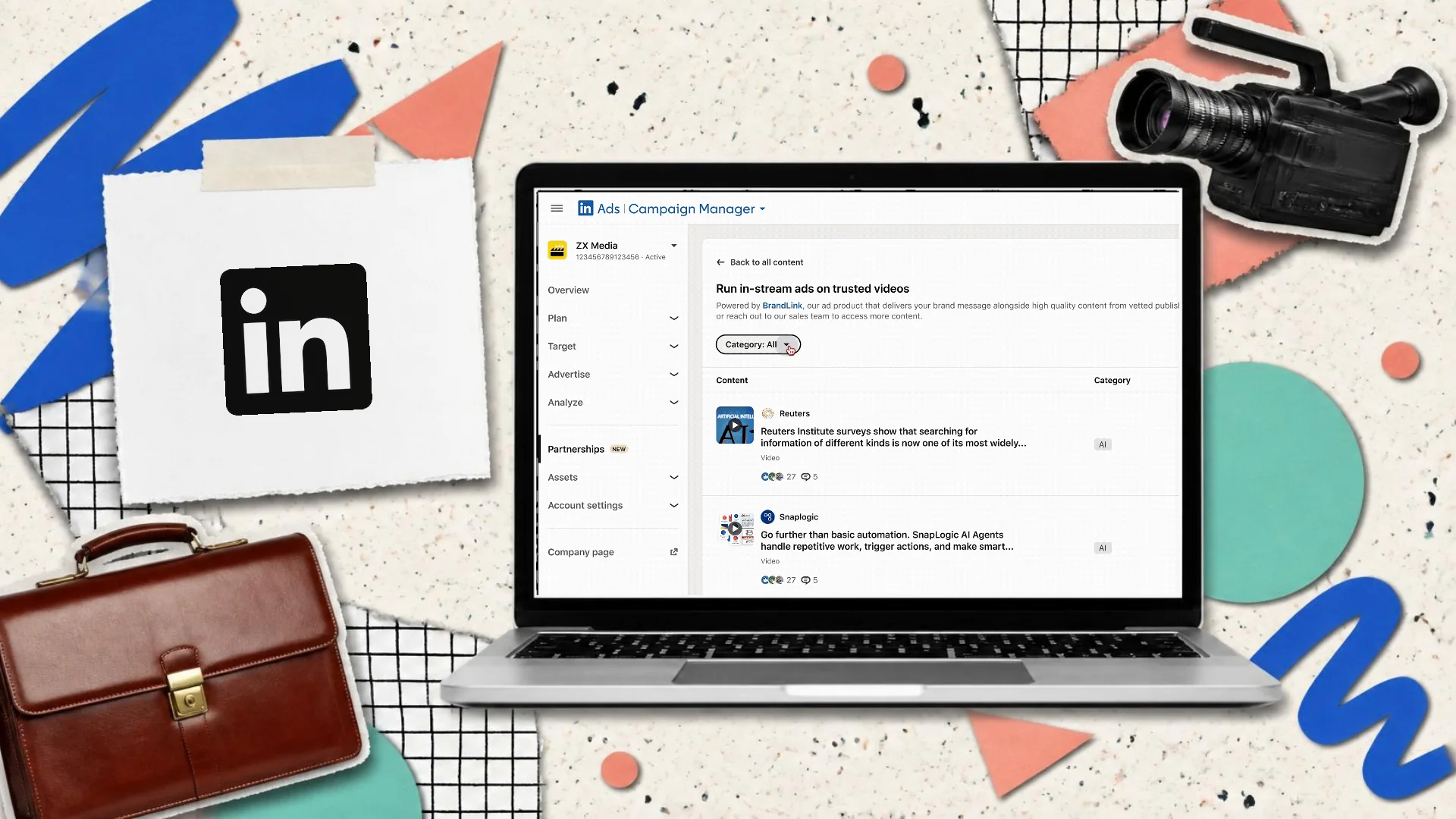Select the Analyze menu label

pyautogui.click(x=565, y=403)
